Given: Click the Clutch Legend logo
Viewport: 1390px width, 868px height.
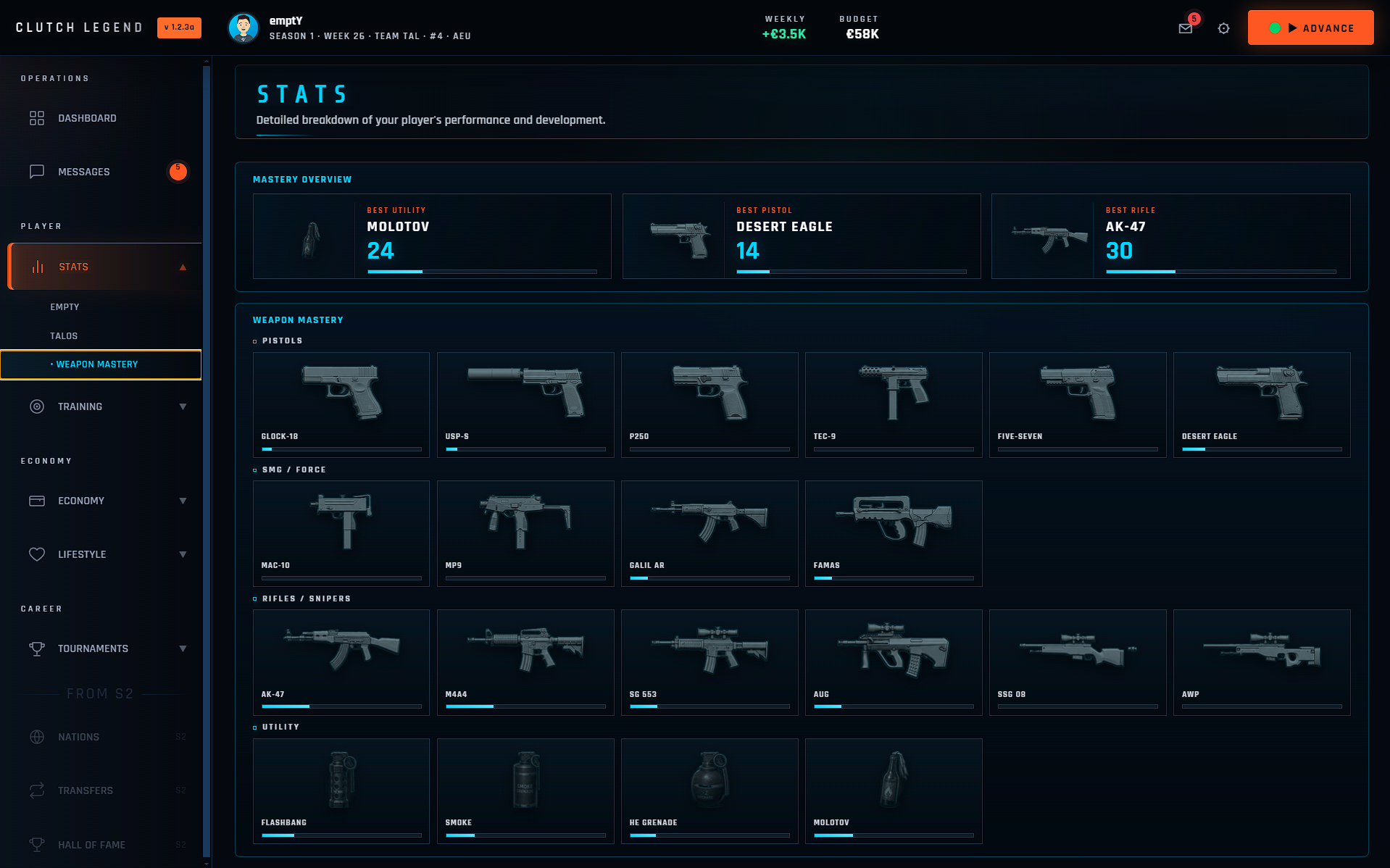Looking at the screenshot, I should [79, 28].
